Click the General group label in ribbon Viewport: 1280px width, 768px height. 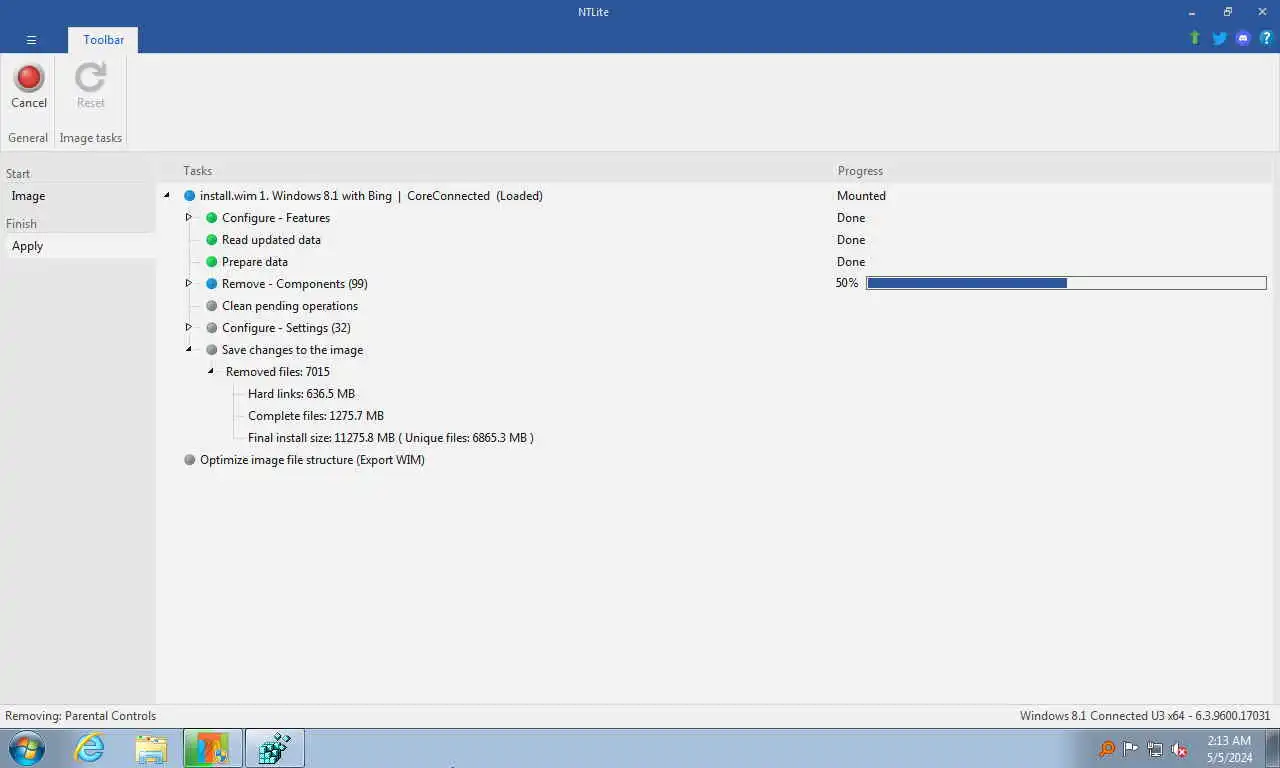[x=28, y=138]
